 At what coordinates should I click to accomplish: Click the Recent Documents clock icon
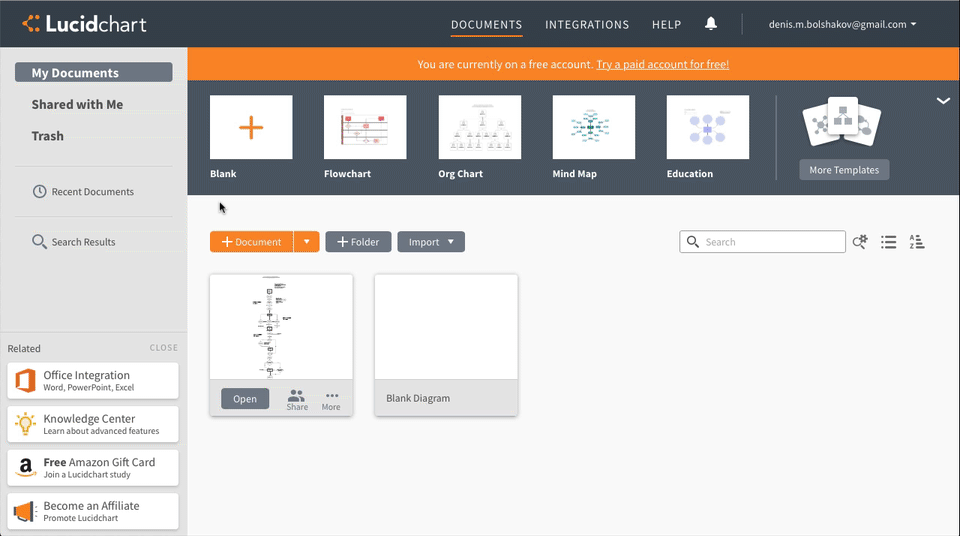point(39,191)
